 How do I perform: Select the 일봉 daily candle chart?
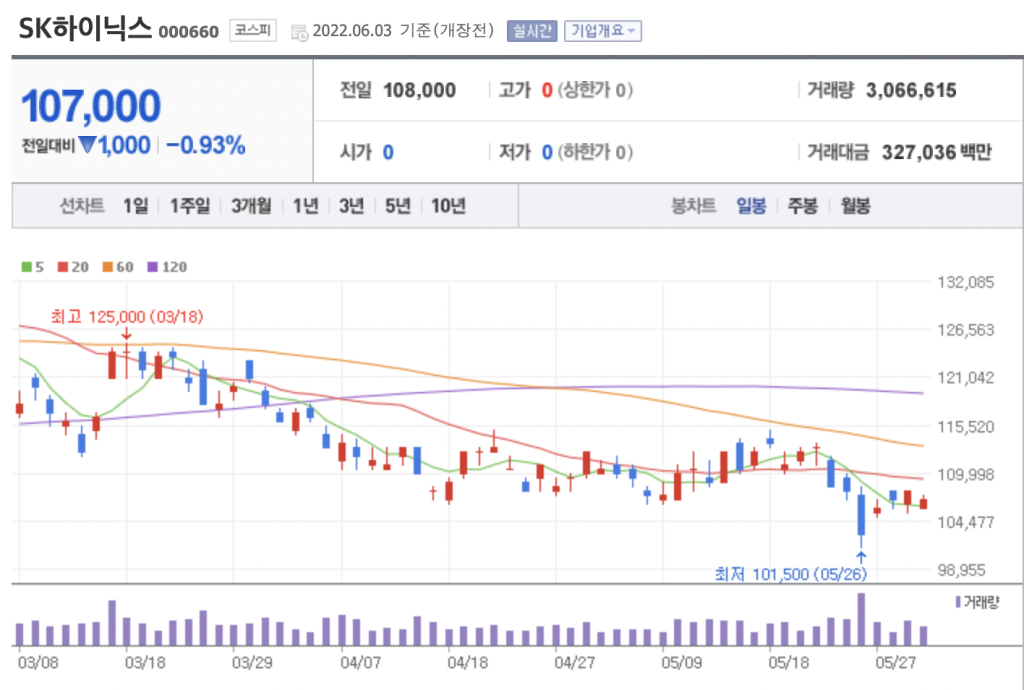tap(751, 206)
